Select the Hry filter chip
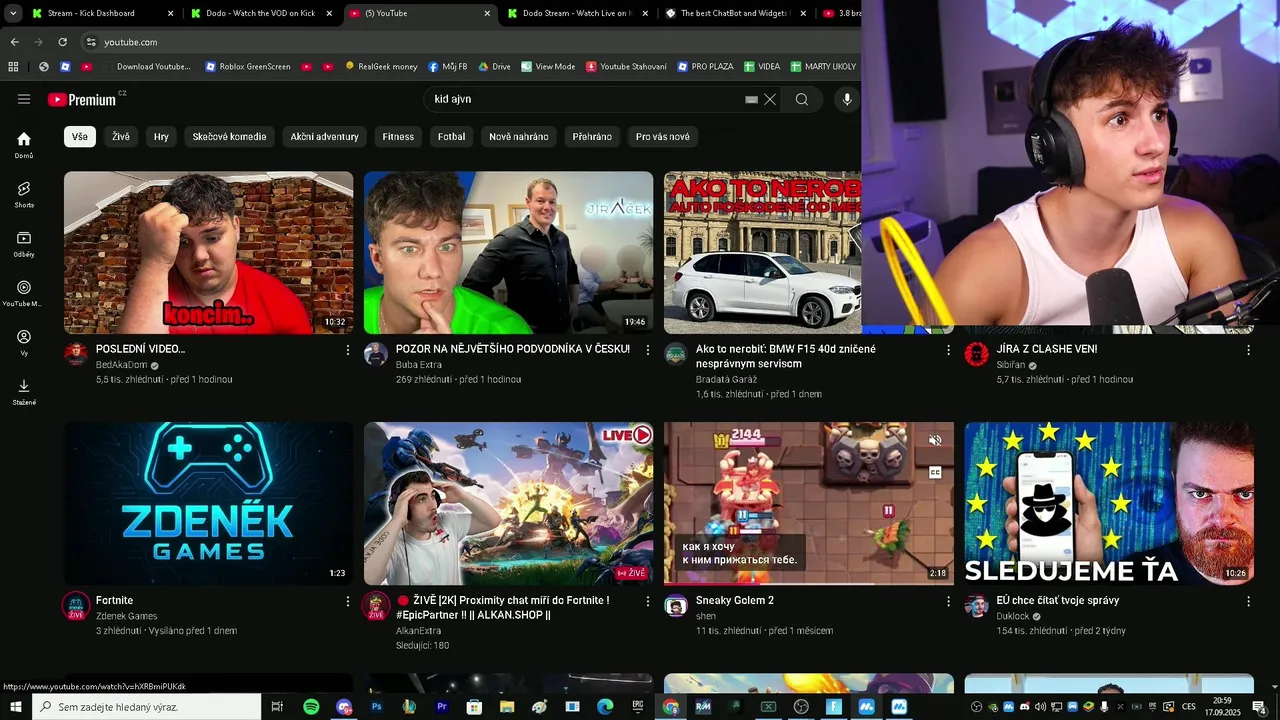1280x720 pixels. (161, 137)
